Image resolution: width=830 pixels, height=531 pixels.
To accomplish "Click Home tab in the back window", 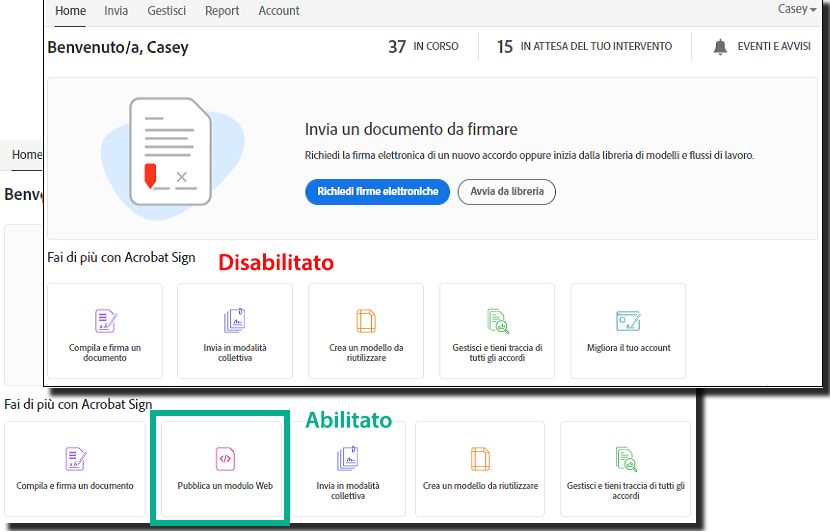I will (x=26, y=155).
